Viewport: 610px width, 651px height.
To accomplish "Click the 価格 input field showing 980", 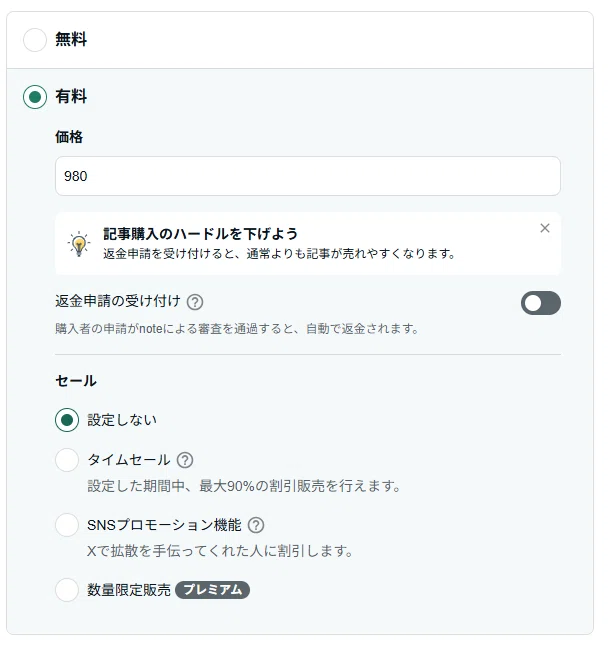I will pos(308,176).
